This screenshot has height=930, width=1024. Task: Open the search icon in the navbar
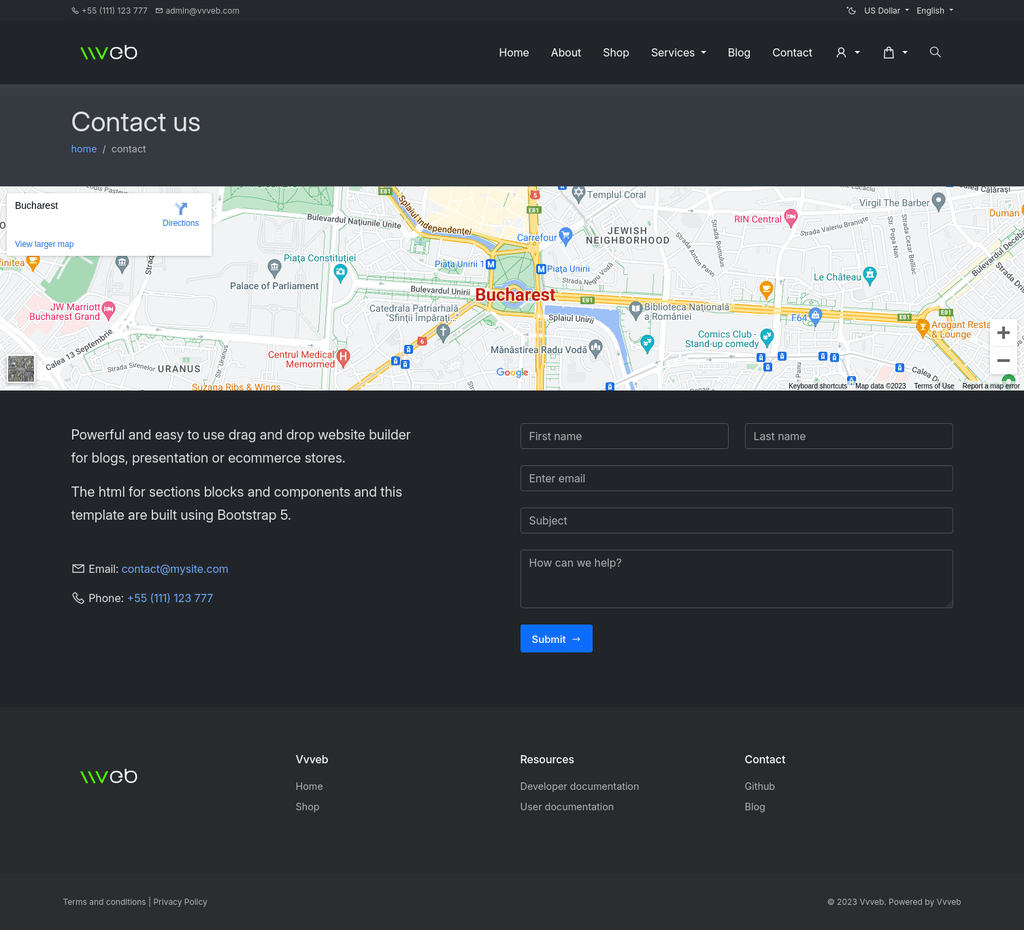tap(935, 52)
